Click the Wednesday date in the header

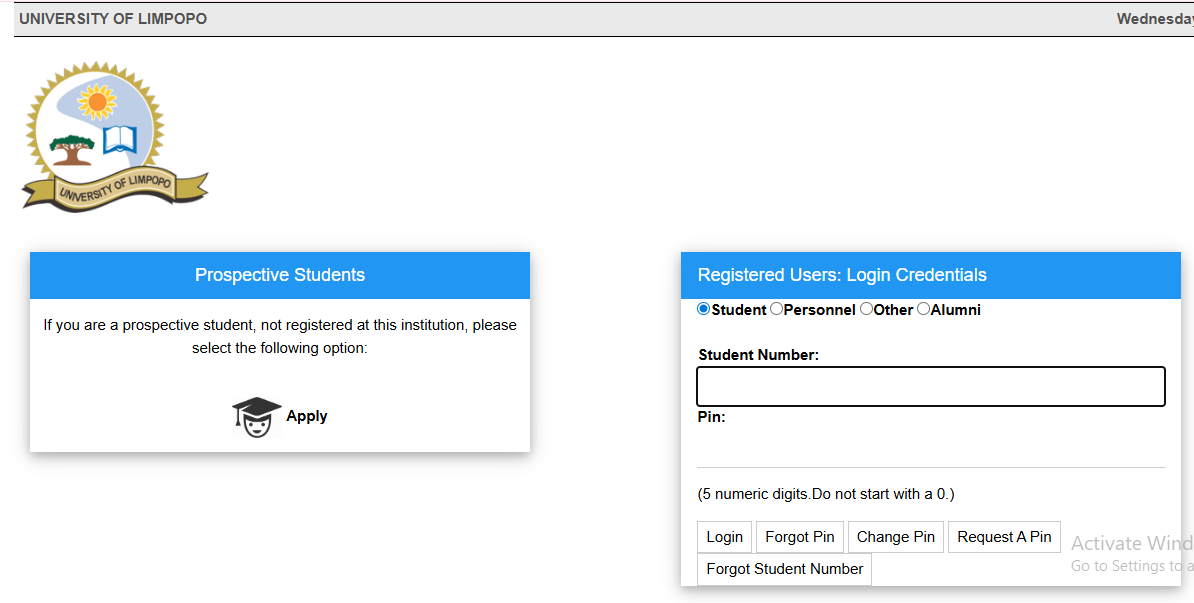pos(1155,19)
